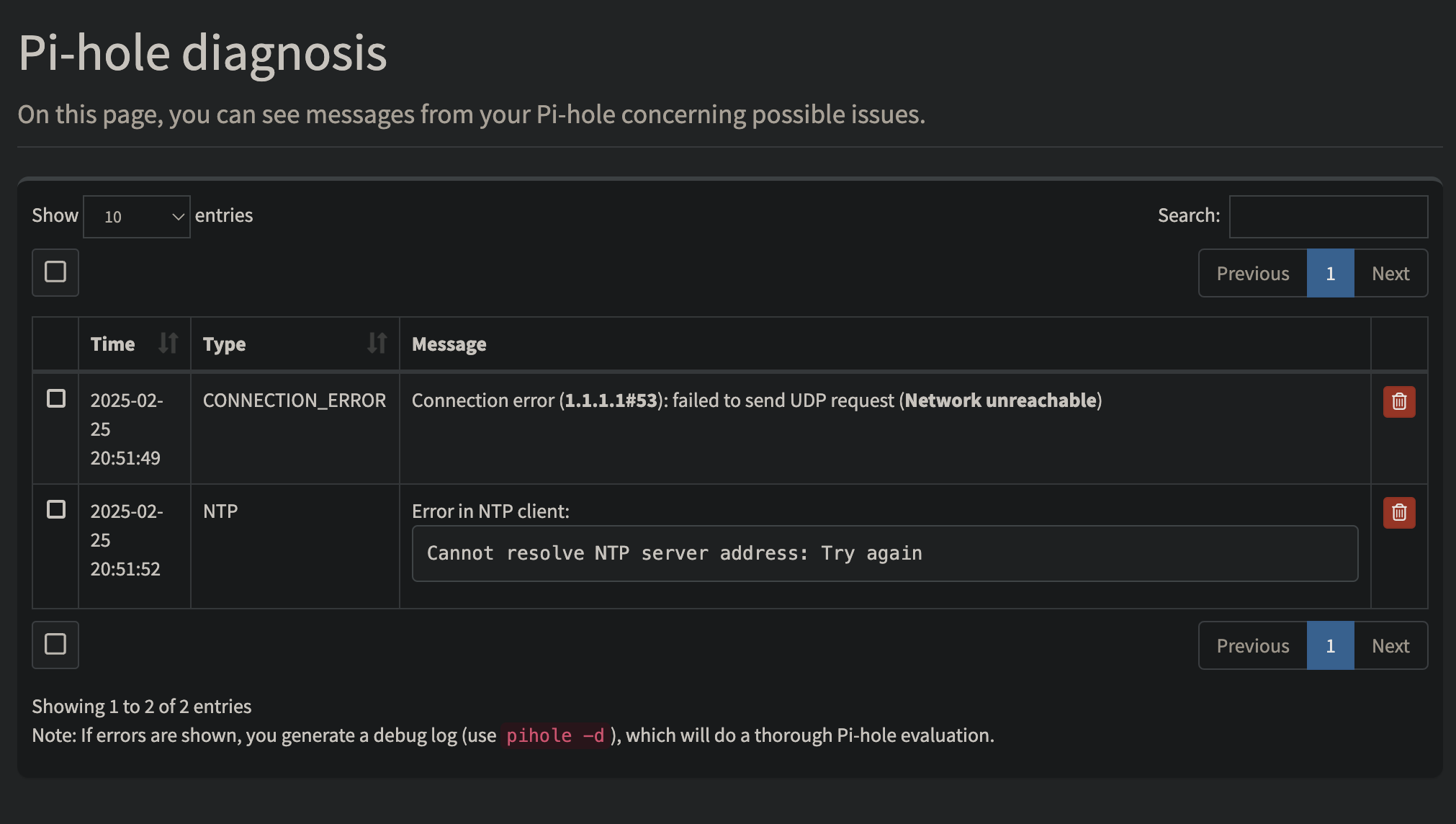Viewport: 1456px width, 824px height.
Task: Select page 1 in the top pagination
Action: pyautogui.click(x=1330, y=273)
